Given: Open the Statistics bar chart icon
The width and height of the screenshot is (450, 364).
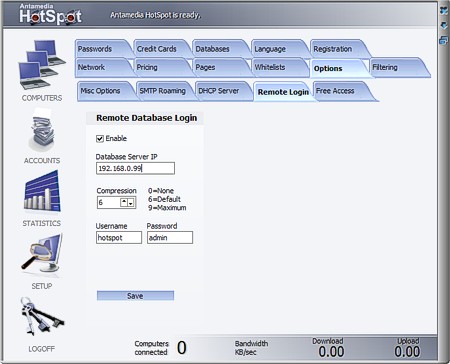Looking at the screenshot, I should (x=42, y=191).
